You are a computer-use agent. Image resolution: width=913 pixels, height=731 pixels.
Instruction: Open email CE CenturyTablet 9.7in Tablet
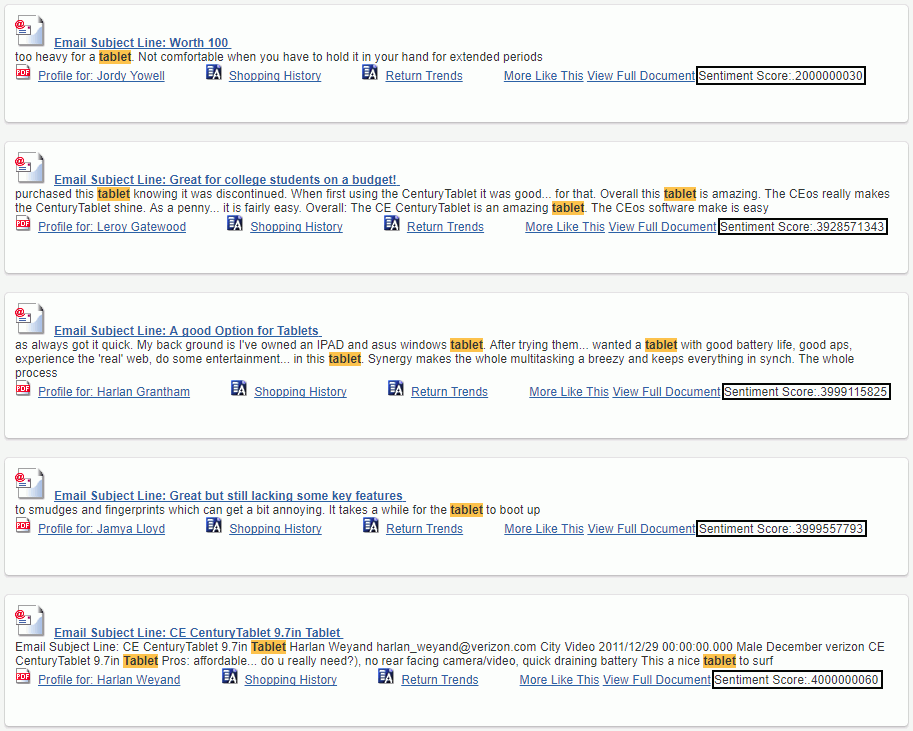[198, 632]
